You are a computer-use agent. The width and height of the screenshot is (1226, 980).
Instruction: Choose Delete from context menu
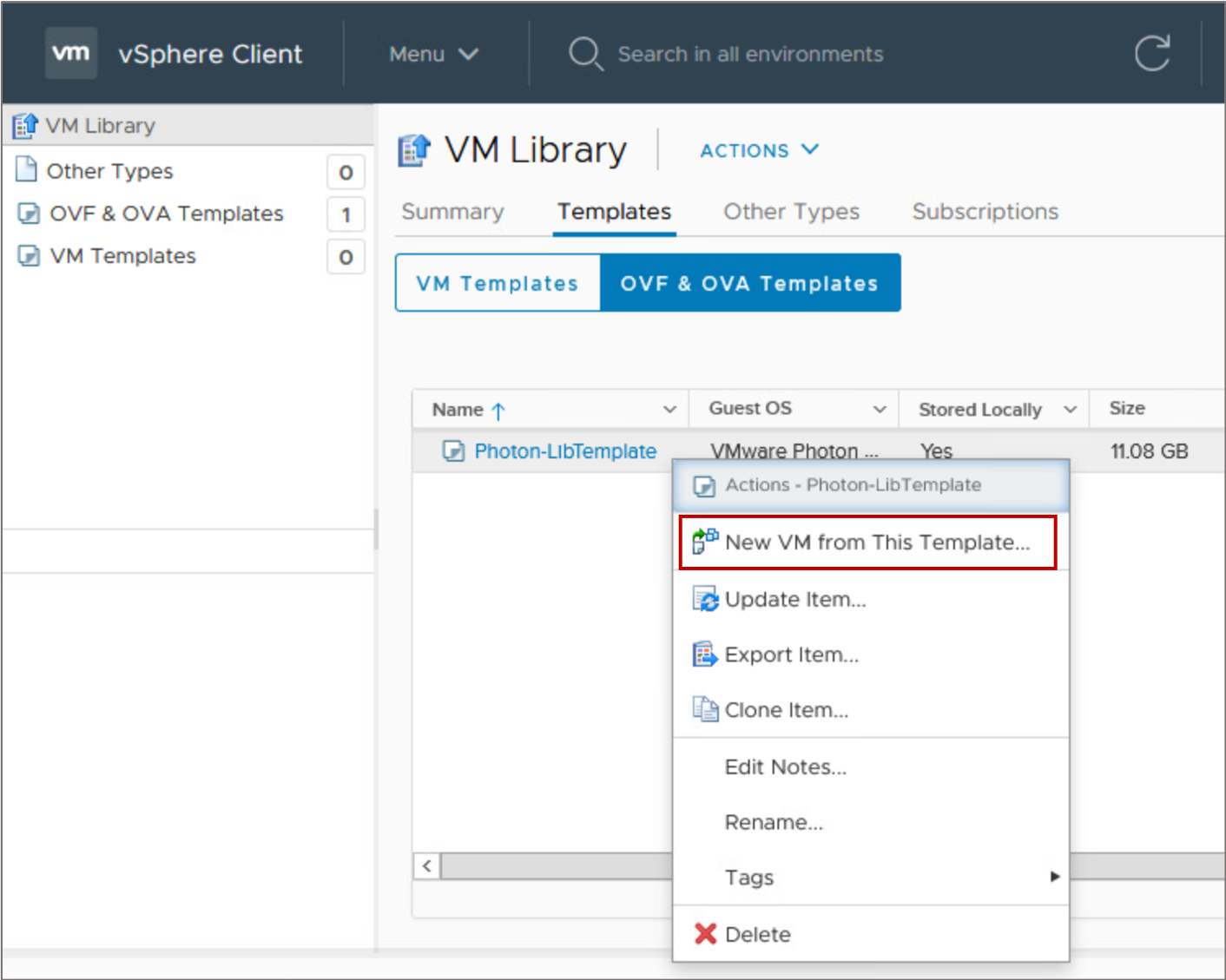point(871,935)
